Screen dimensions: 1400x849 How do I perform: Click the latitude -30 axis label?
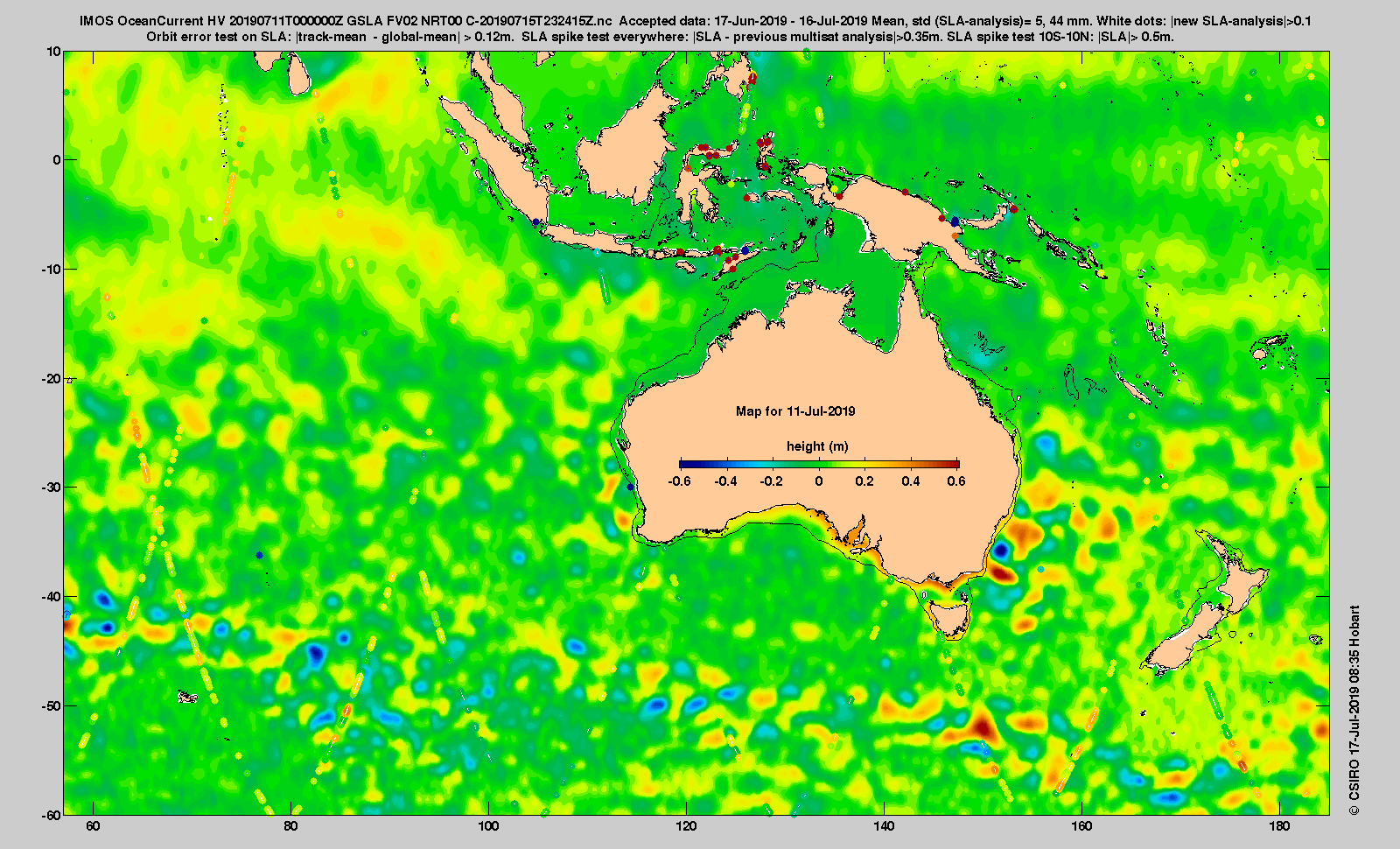tap(51, 488)
